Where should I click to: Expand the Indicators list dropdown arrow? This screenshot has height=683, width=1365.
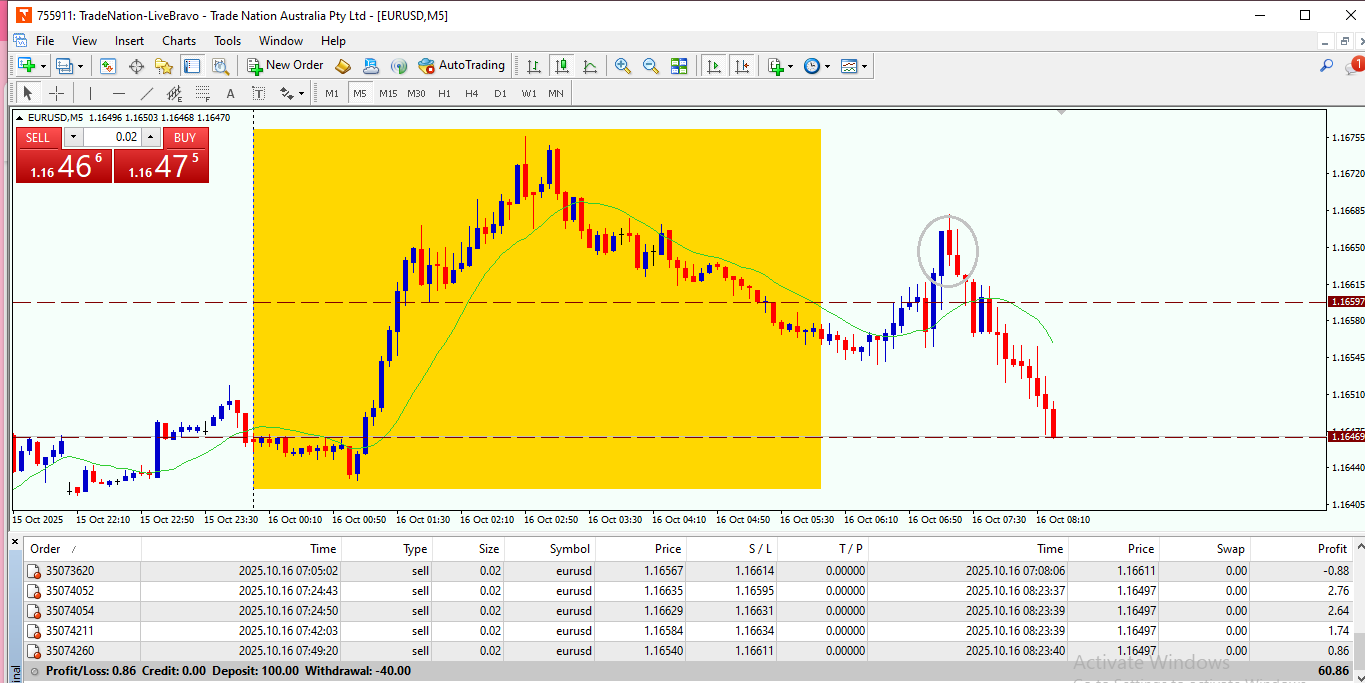coord(790,66)
